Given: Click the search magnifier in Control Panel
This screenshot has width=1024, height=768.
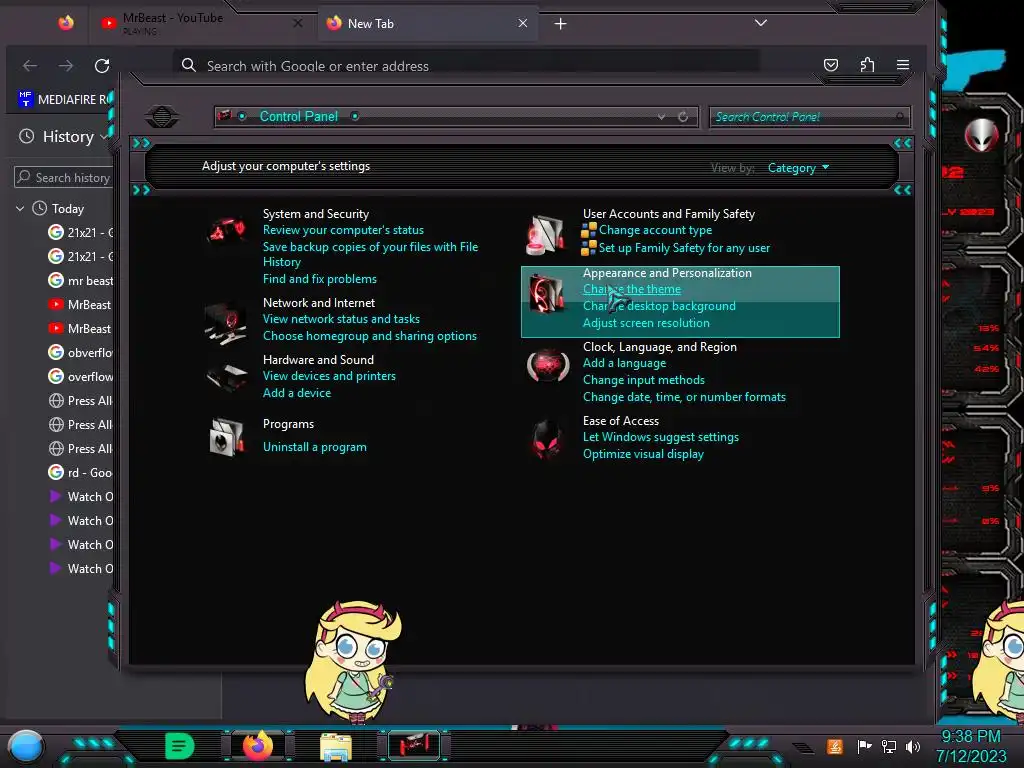Looking at the screenshot, I should (x=900, y=117).
